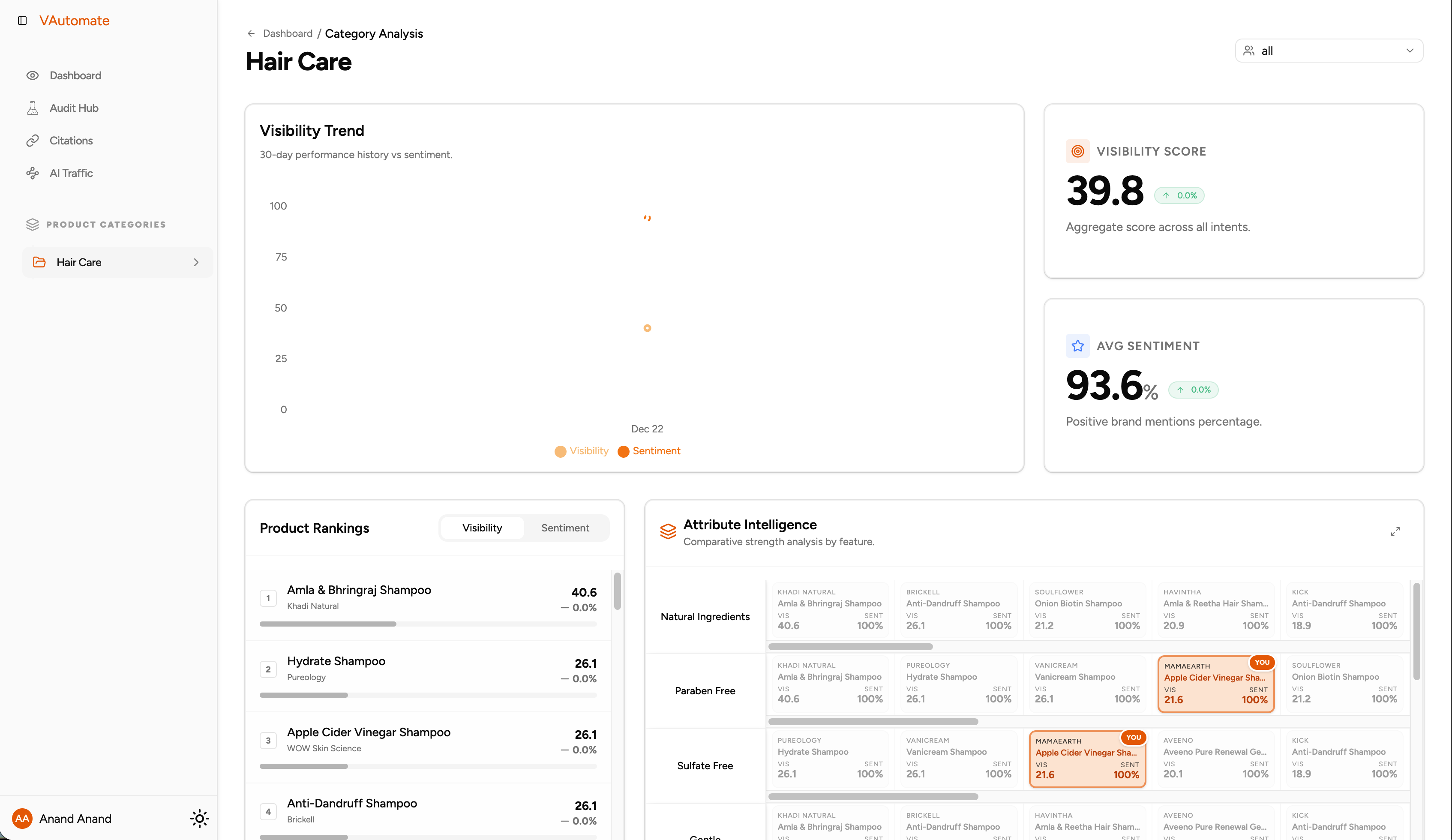The image size is (1452, 840).
Task: Toggle light/dark theme sun icon
Action: pos(199,819)
